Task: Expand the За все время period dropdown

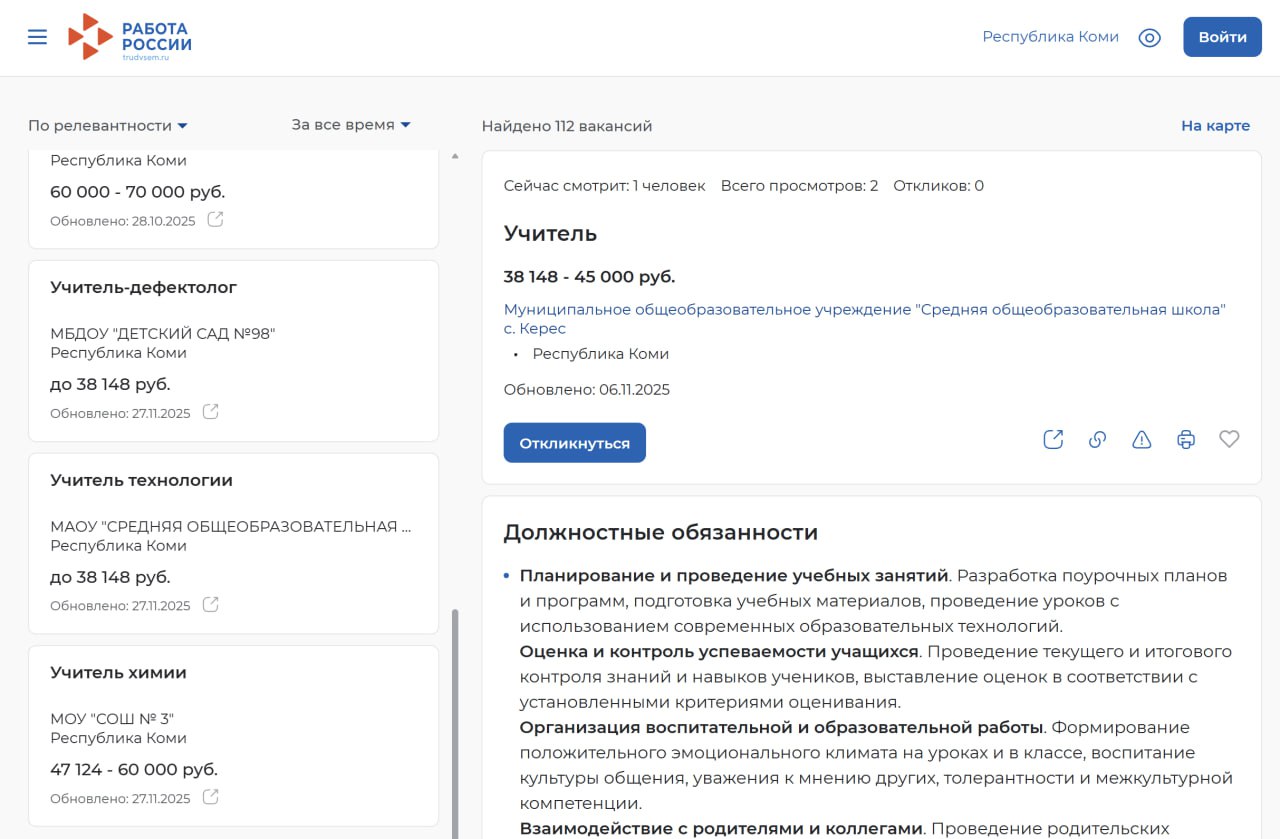Action: pyautogui.click(x=351, y=125)
